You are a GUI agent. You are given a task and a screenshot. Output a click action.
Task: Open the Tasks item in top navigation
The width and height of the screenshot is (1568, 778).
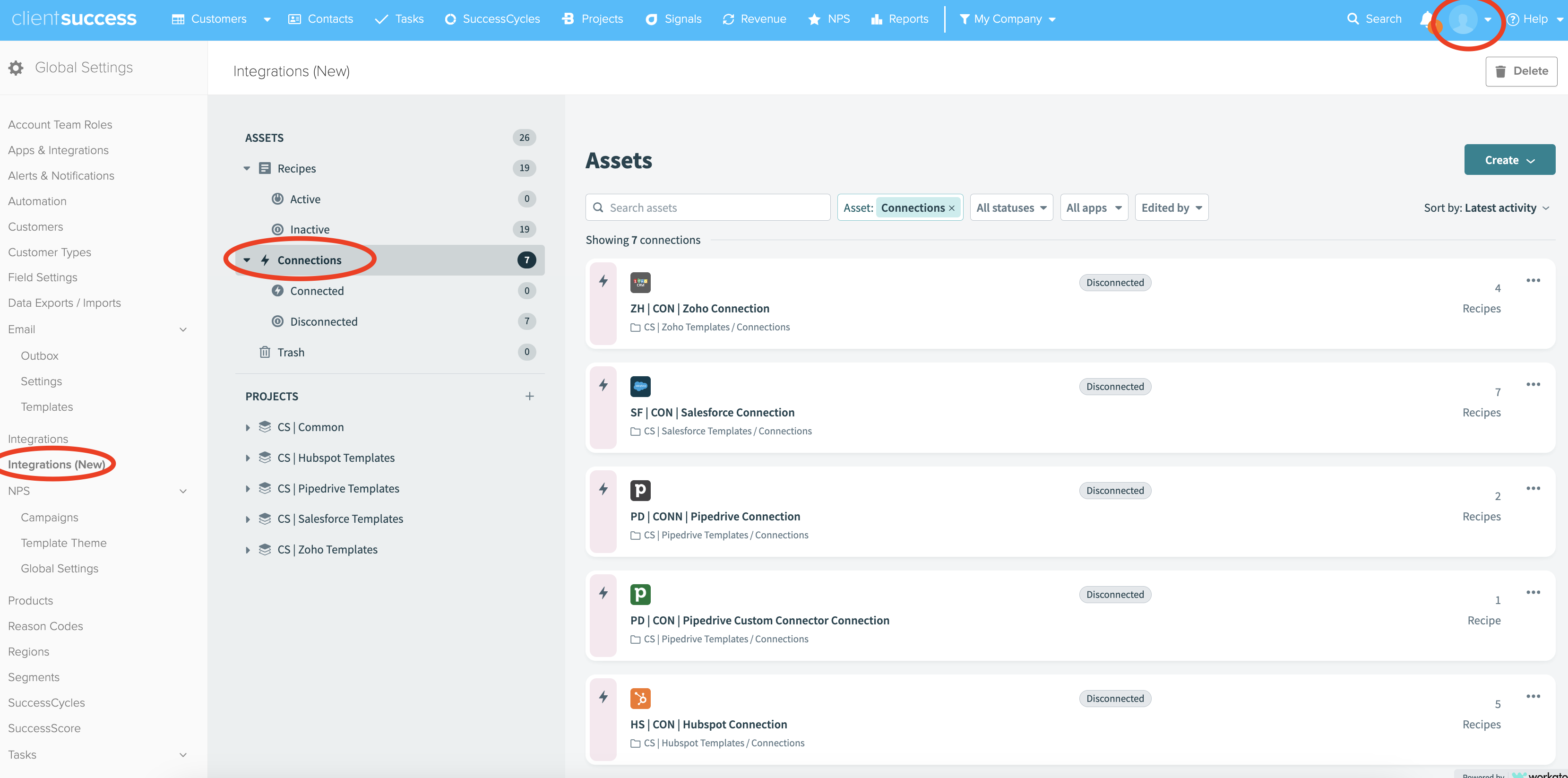pyautogui.click(x=399, y=19)
